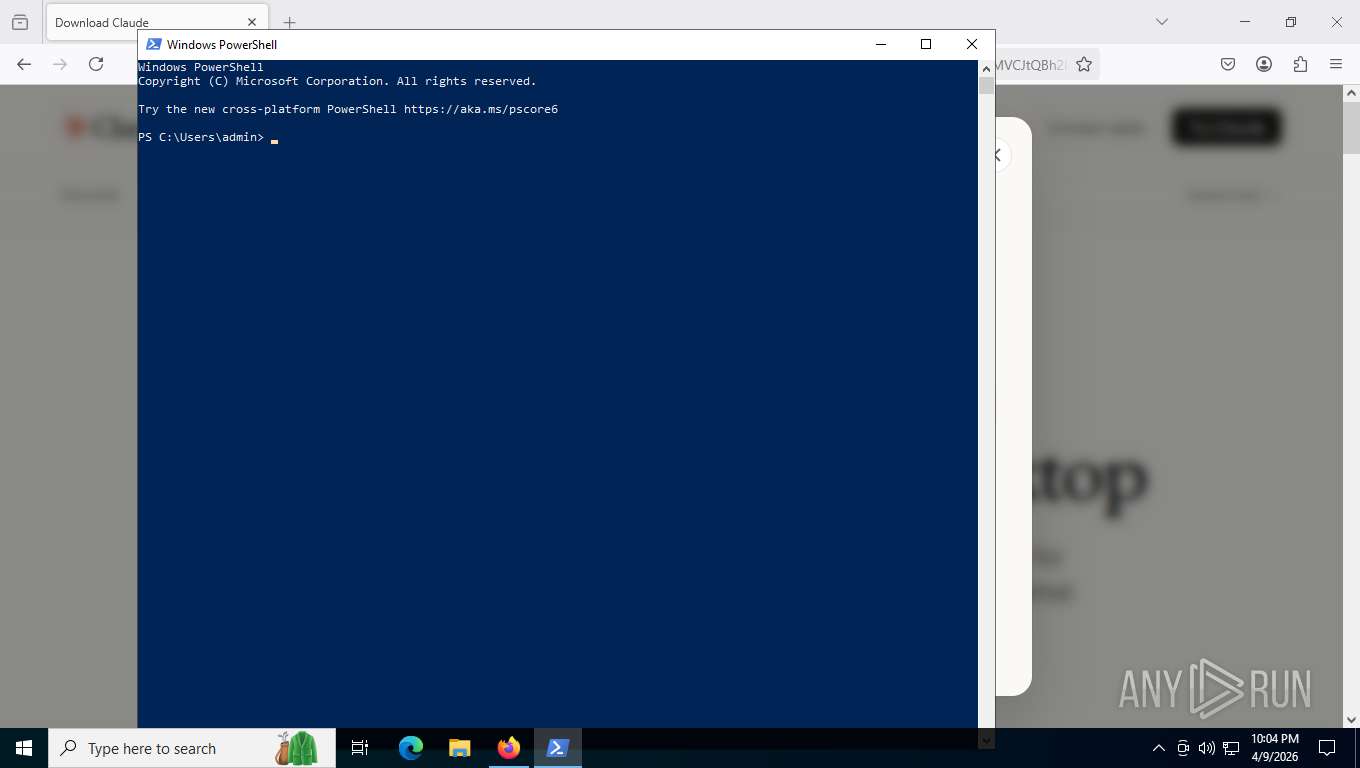This screenshot has width=1360, height=768.
Task: Click the Firefox page scrollbar up arrow
Action: 1351,93
